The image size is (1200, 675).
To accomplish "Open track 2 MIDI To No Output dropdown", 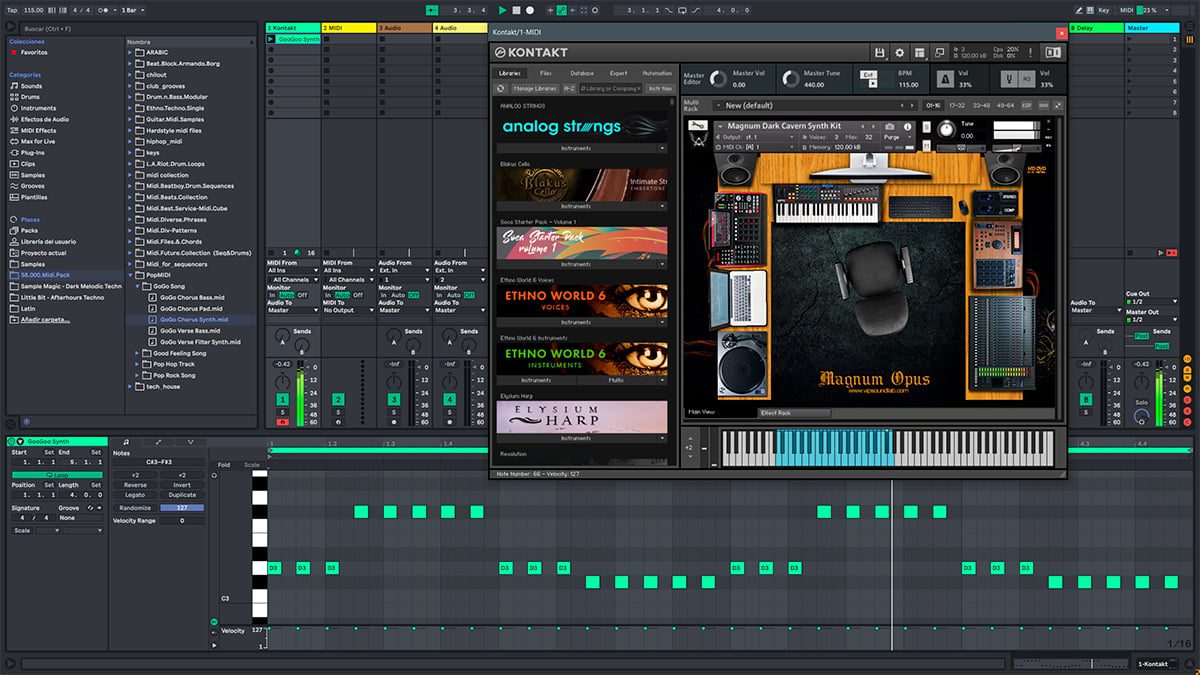I will click(x=348, y=310).
